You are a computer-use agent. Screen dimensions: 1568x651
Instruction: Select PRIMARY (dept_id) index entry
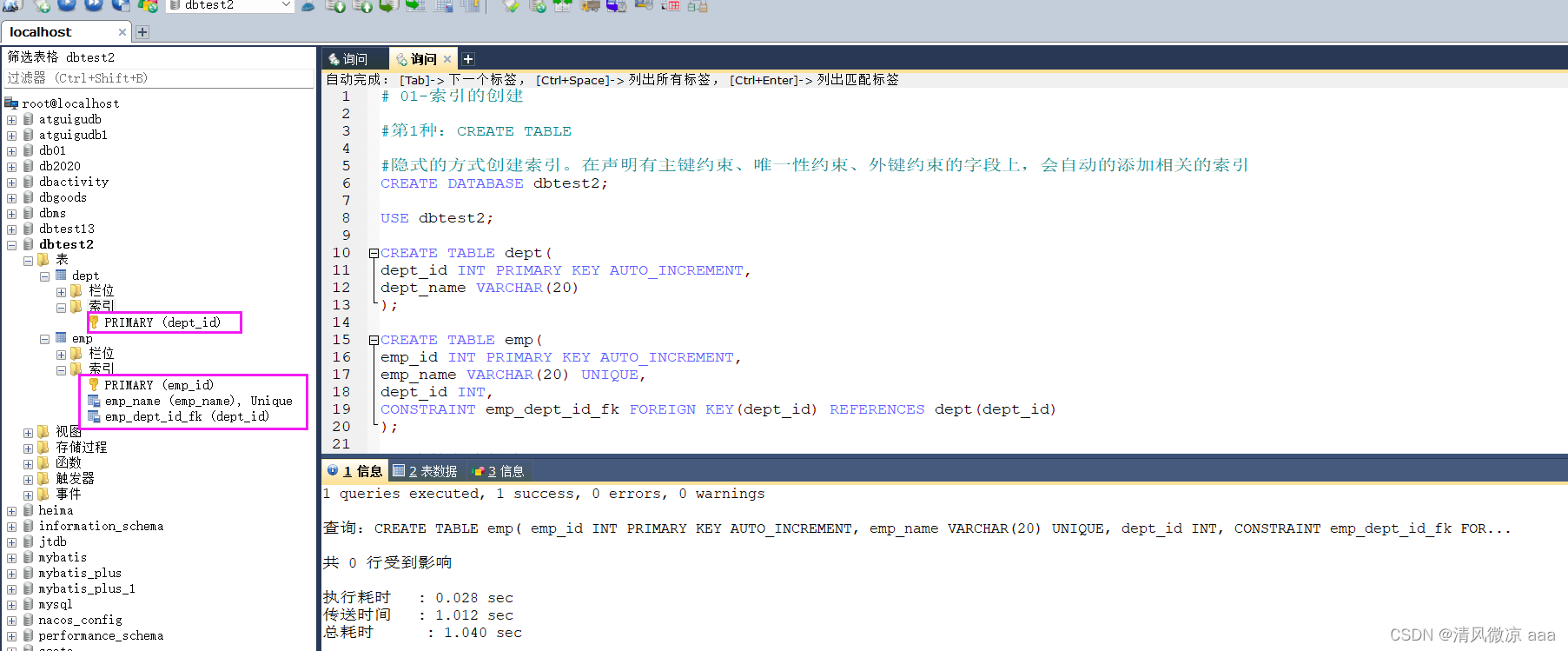point(162,322)
